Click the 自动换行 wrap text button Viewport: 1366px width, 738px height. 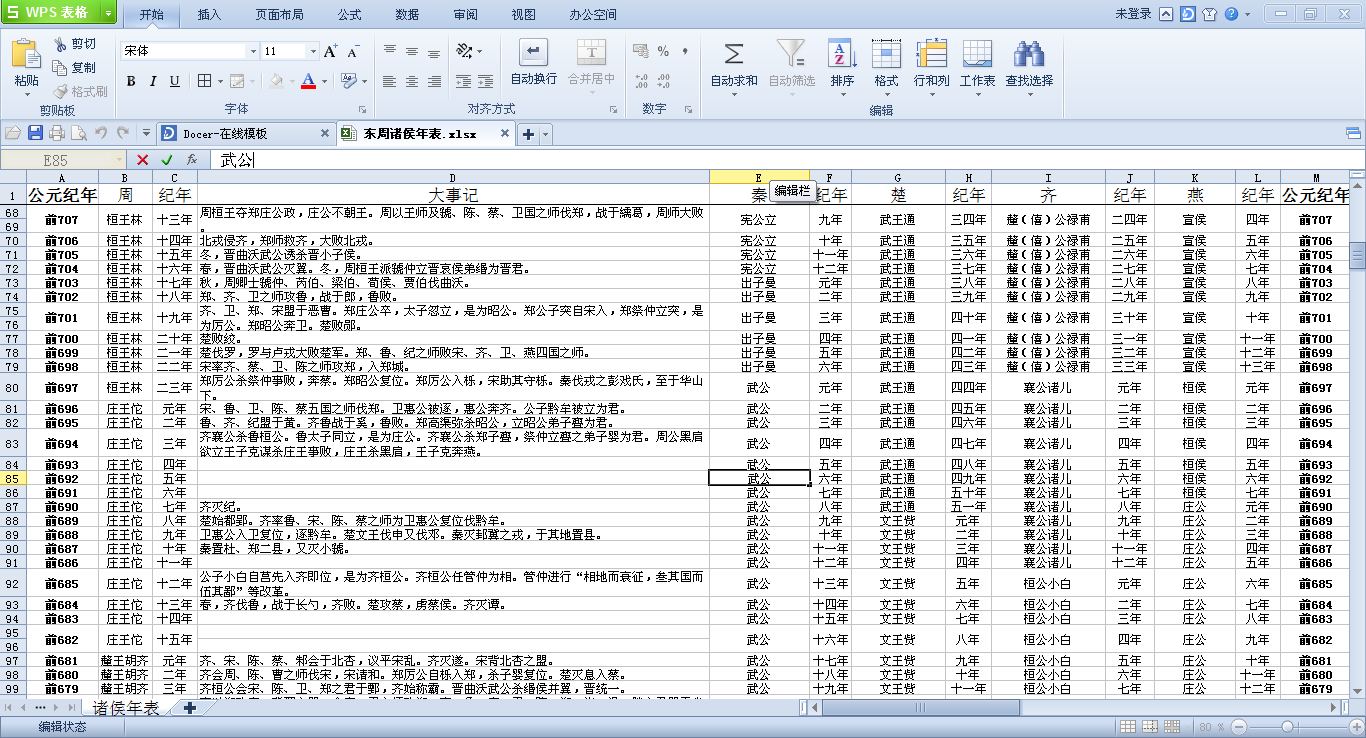click(x=533, y=55)
